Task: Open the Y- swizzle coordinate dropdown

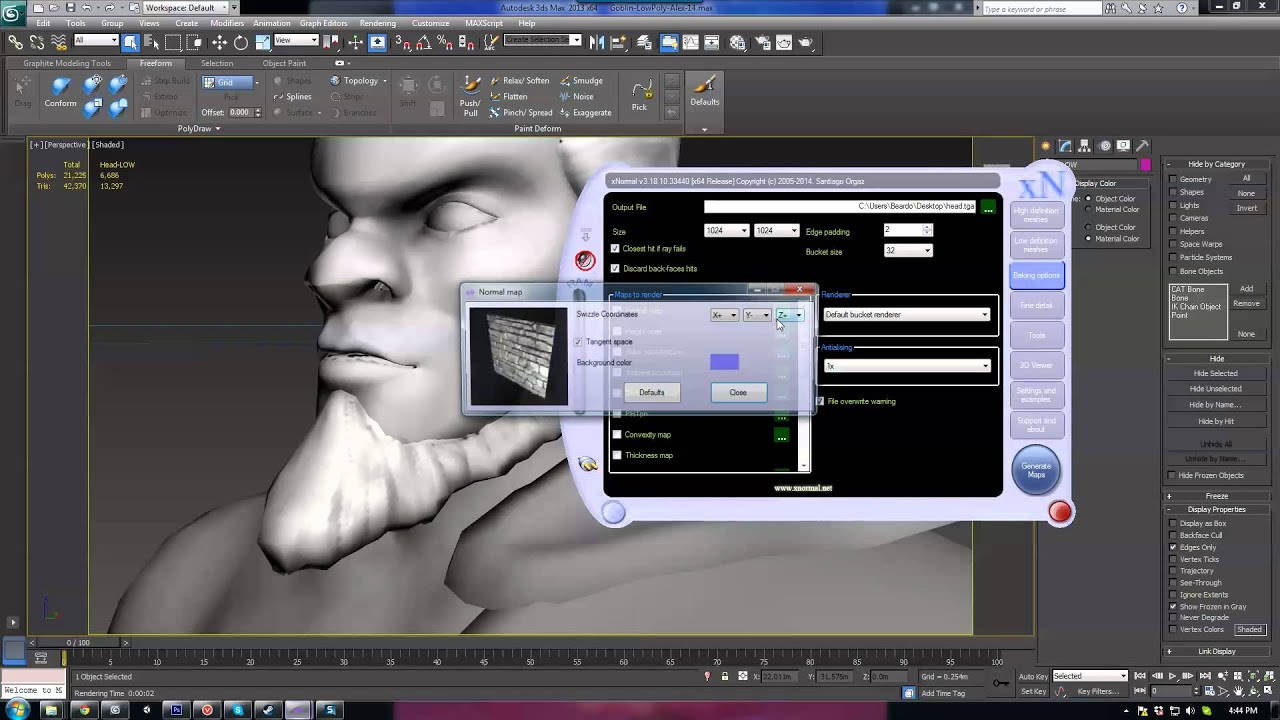Action: point(757,315)
